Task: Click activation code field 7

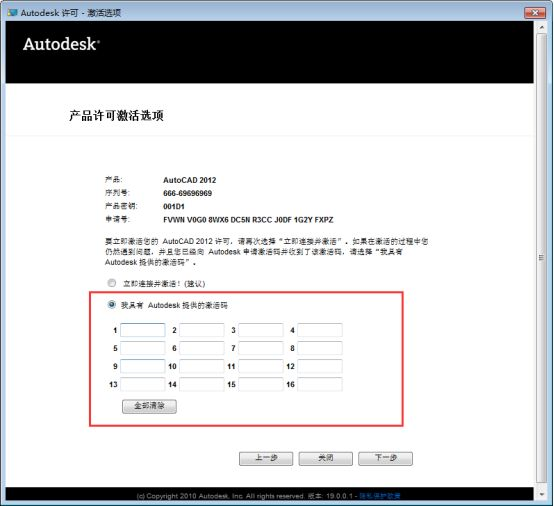Action: (x=261, y=348)
